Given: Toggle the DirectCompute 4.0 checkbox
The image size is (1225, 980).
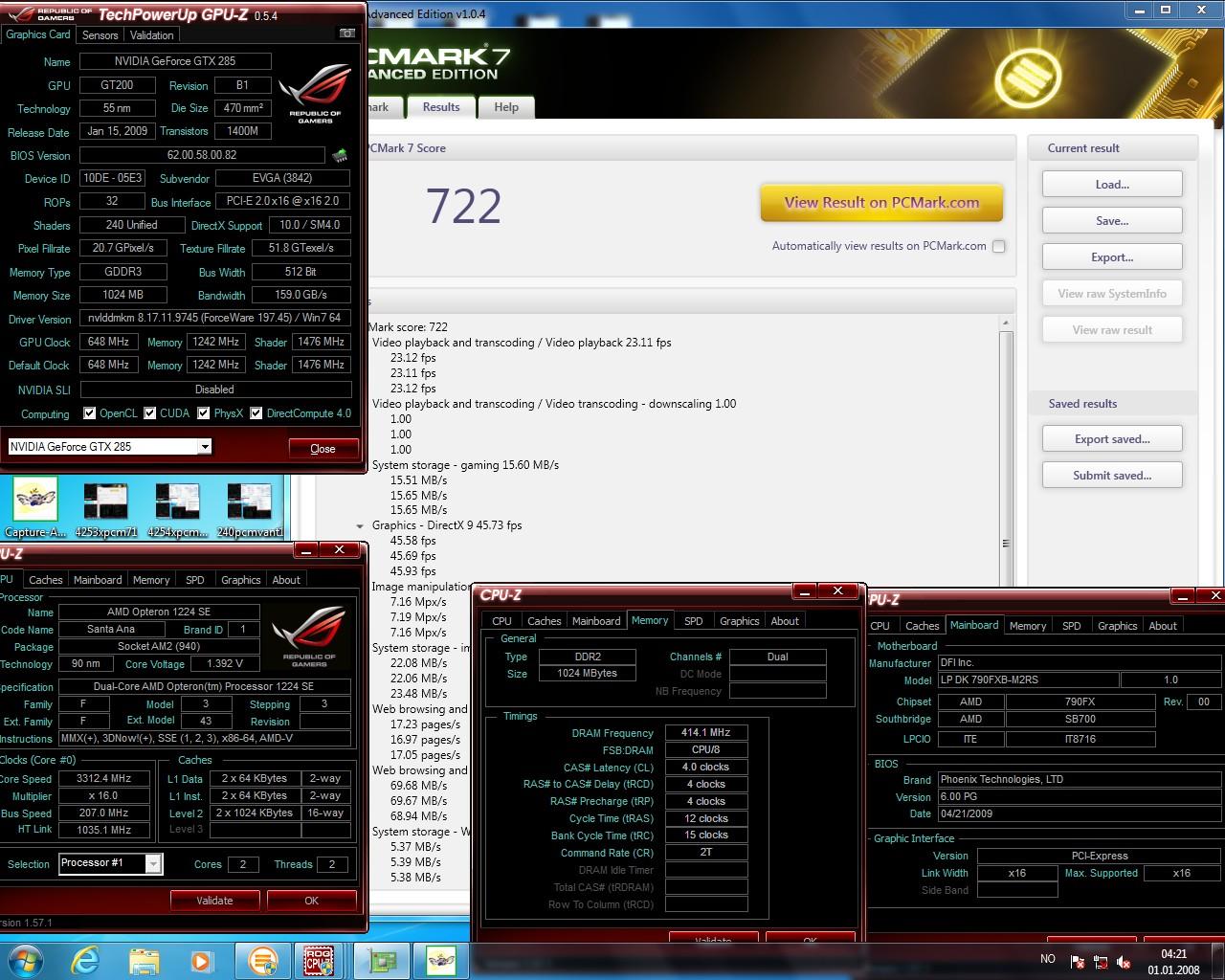Looking at the screenshot, I should pyautogui.click(x=256, y=413).
